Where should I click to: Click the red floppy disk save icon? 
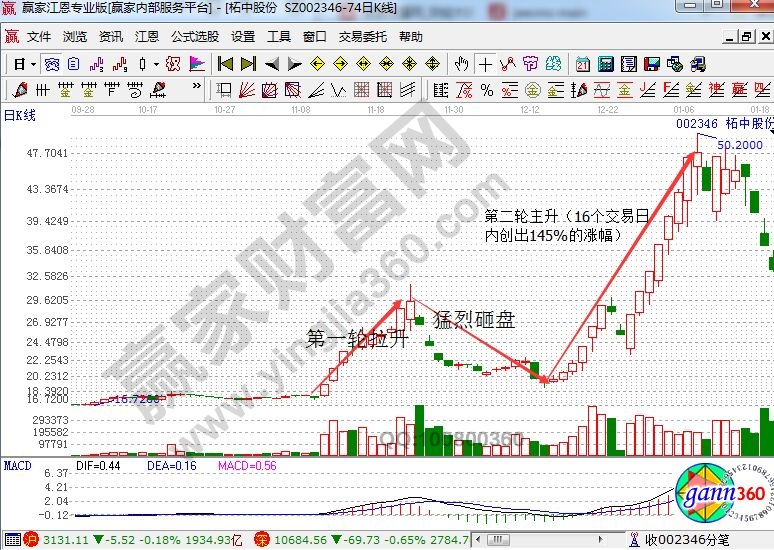(x=651, y=64)
